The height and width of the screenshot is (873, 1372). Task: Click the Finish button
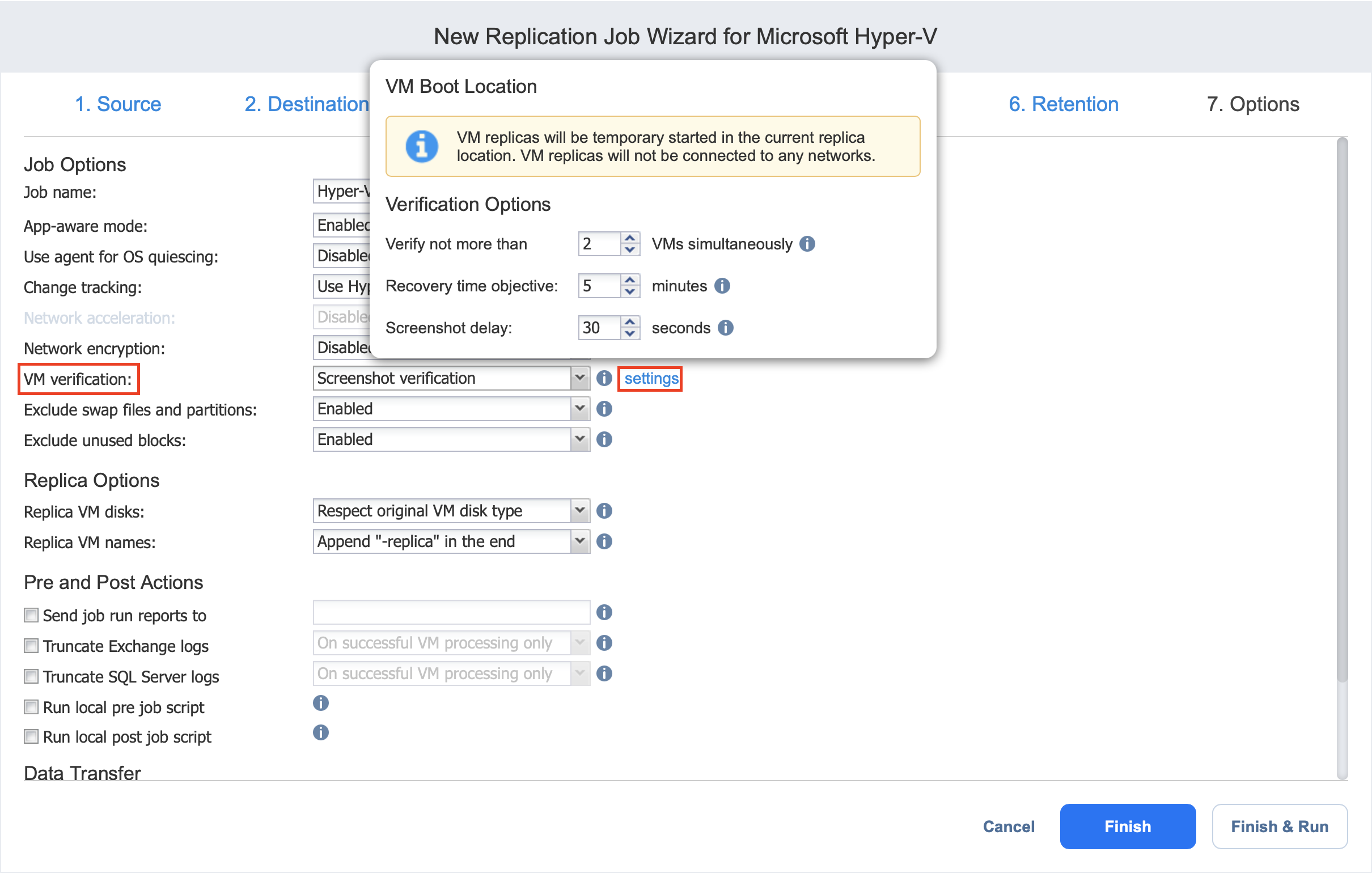click(x=1128, y=827)
